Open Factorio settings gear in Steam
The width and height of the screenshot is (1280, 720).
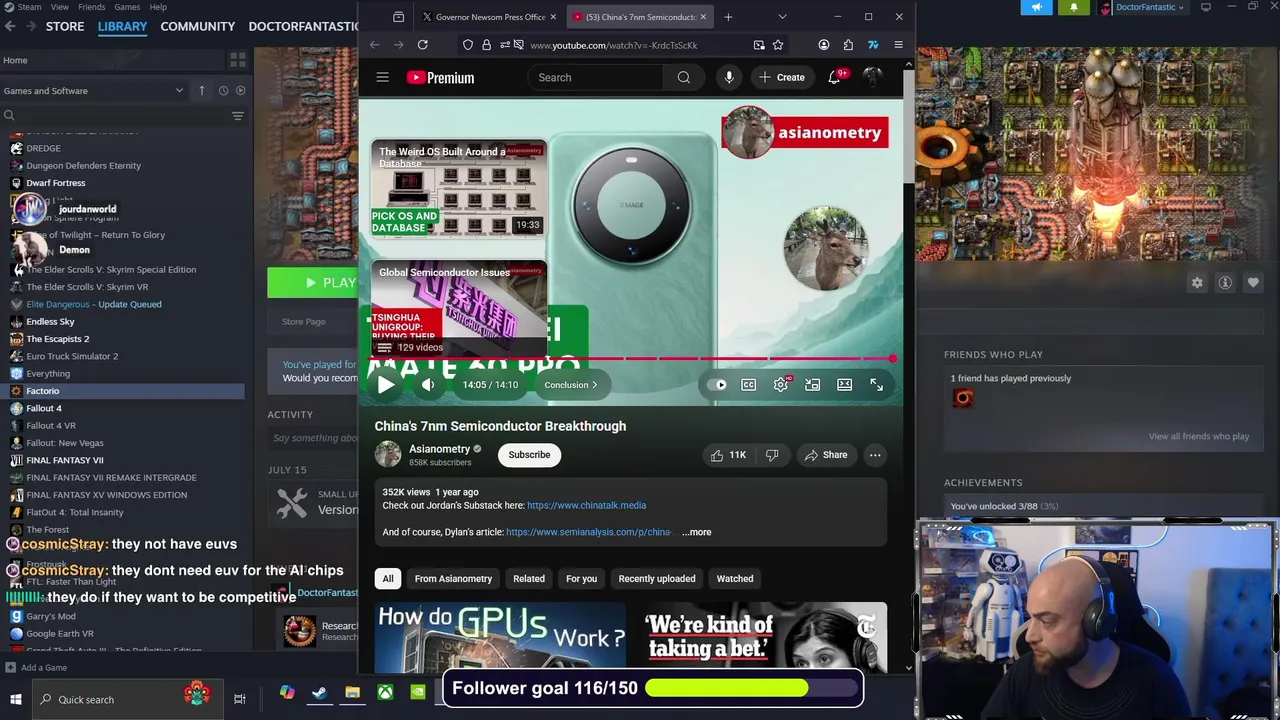pyautogui.click(x=1197, y=283)
